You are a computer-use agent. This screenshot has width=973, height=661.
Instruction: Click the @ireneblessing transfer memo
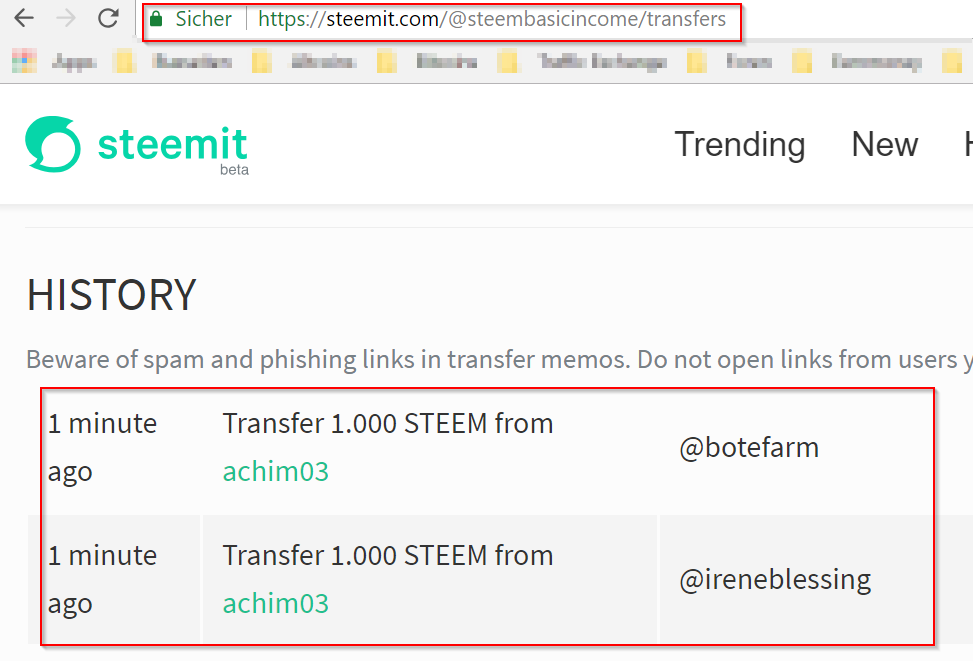[774, 579]
